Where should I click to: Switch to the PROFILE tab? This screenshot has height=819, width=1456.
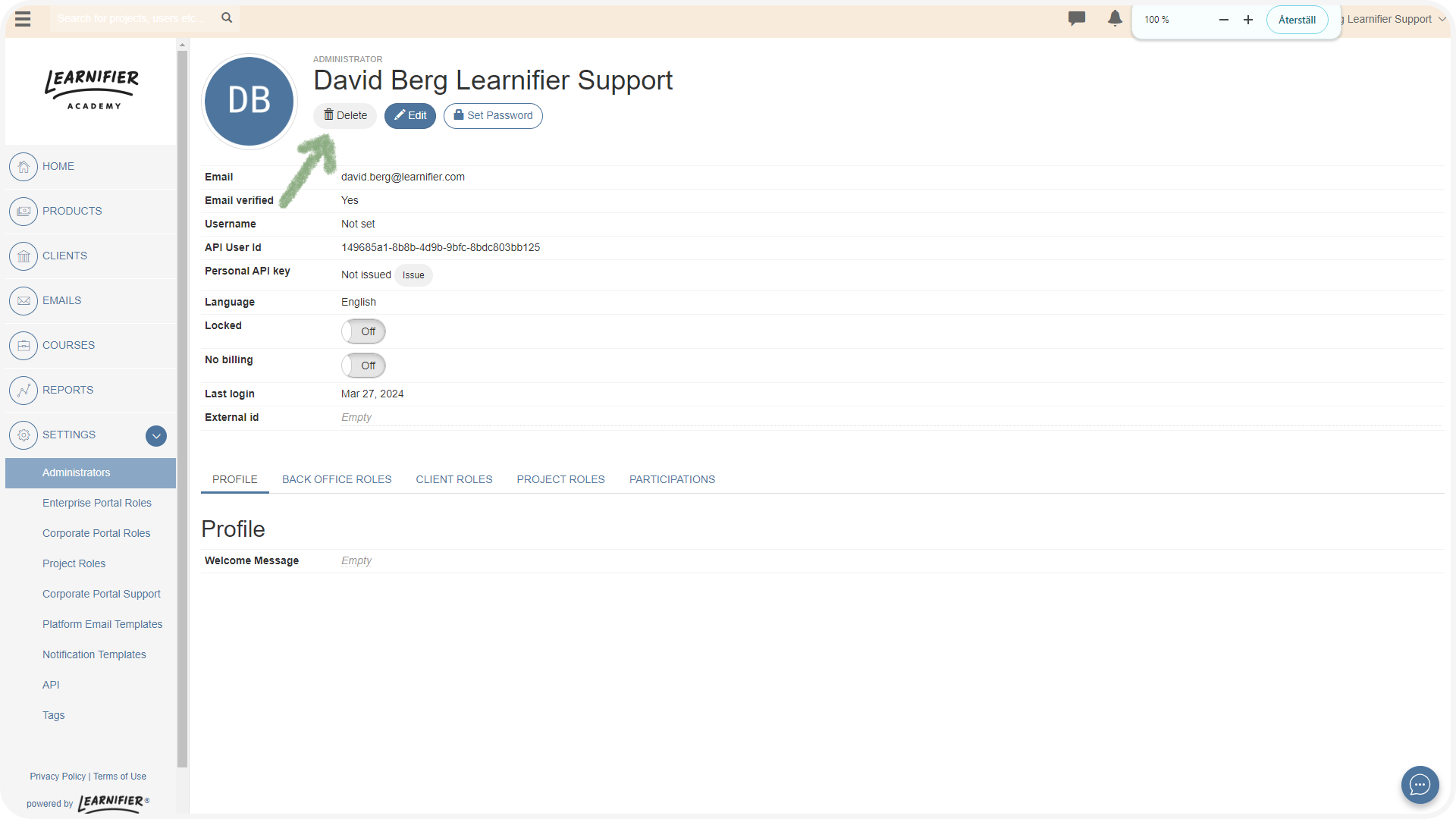click(x=235, y=479)
